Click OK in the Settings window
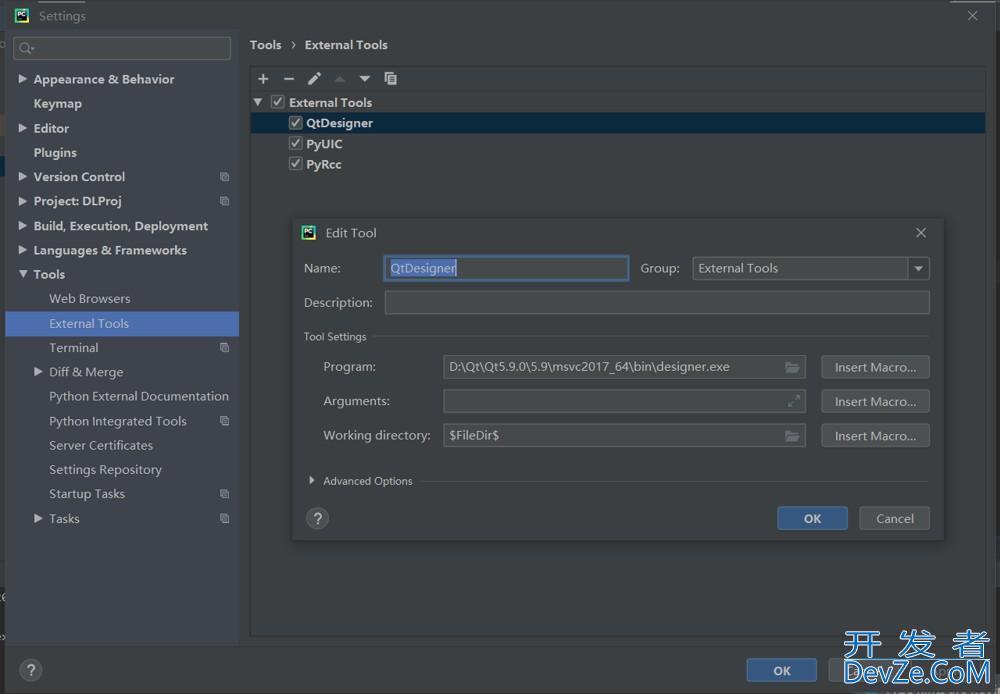 [782, 670]
